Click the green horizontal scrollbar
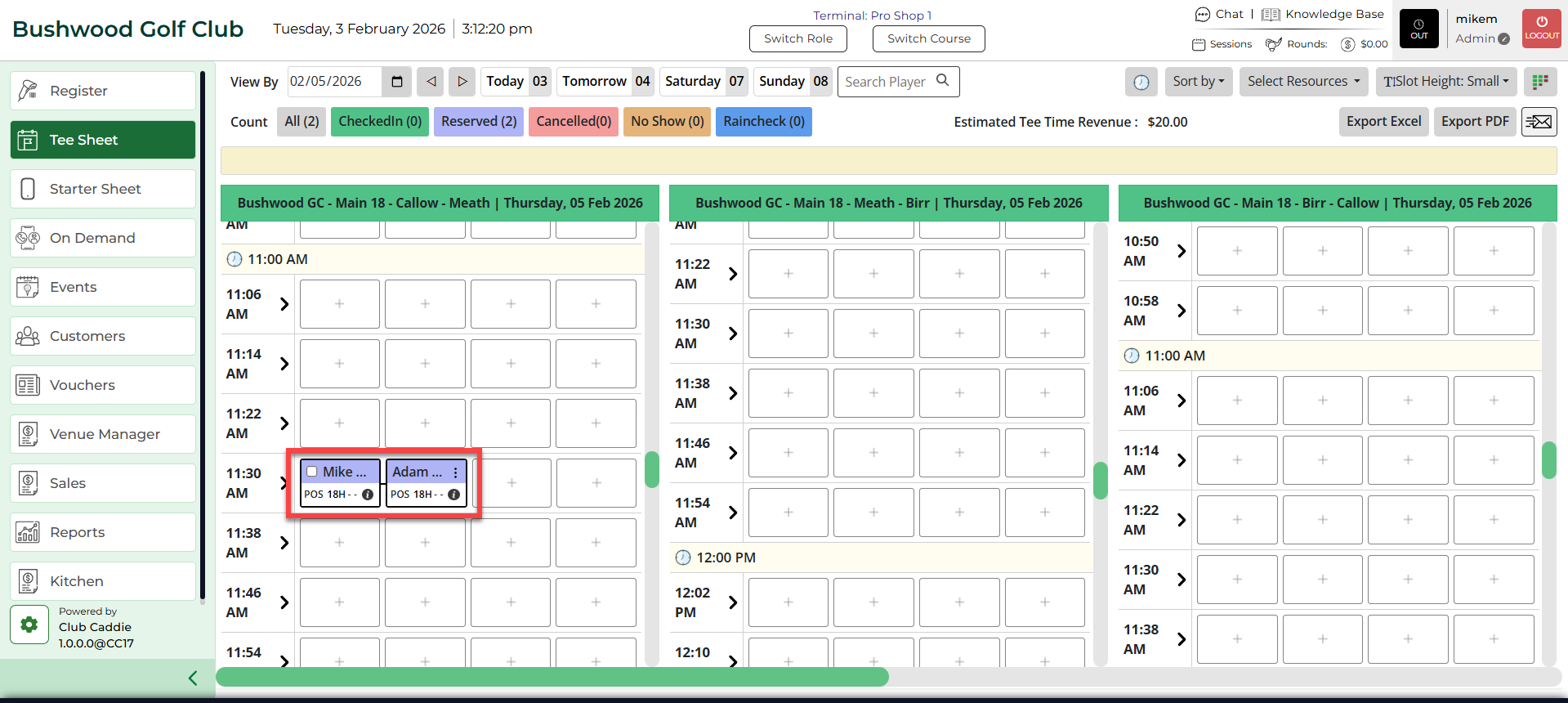The height and width of the screenshot is (703, 1568). 552,677
